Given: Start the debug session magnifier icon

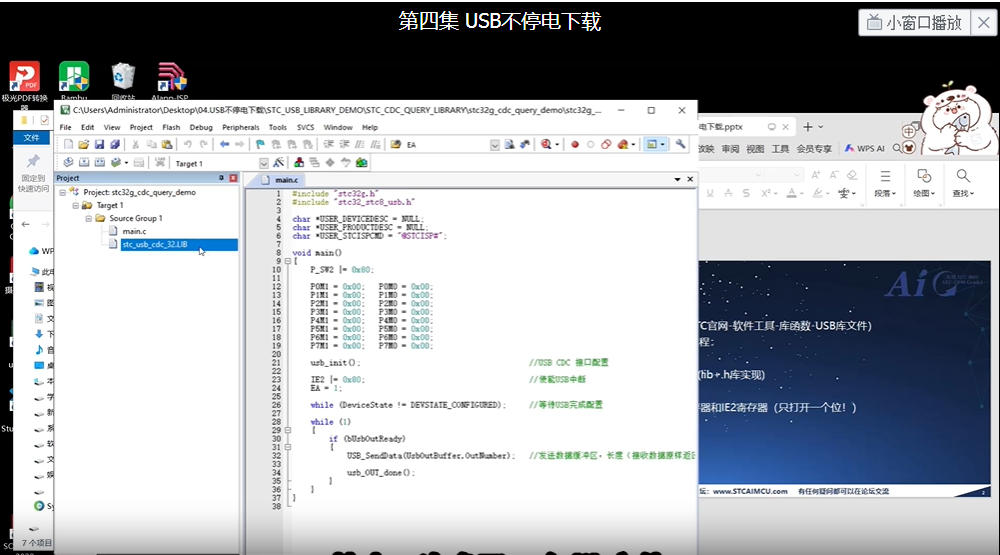Looking at the screenshot, I should (x=546, y=145).
